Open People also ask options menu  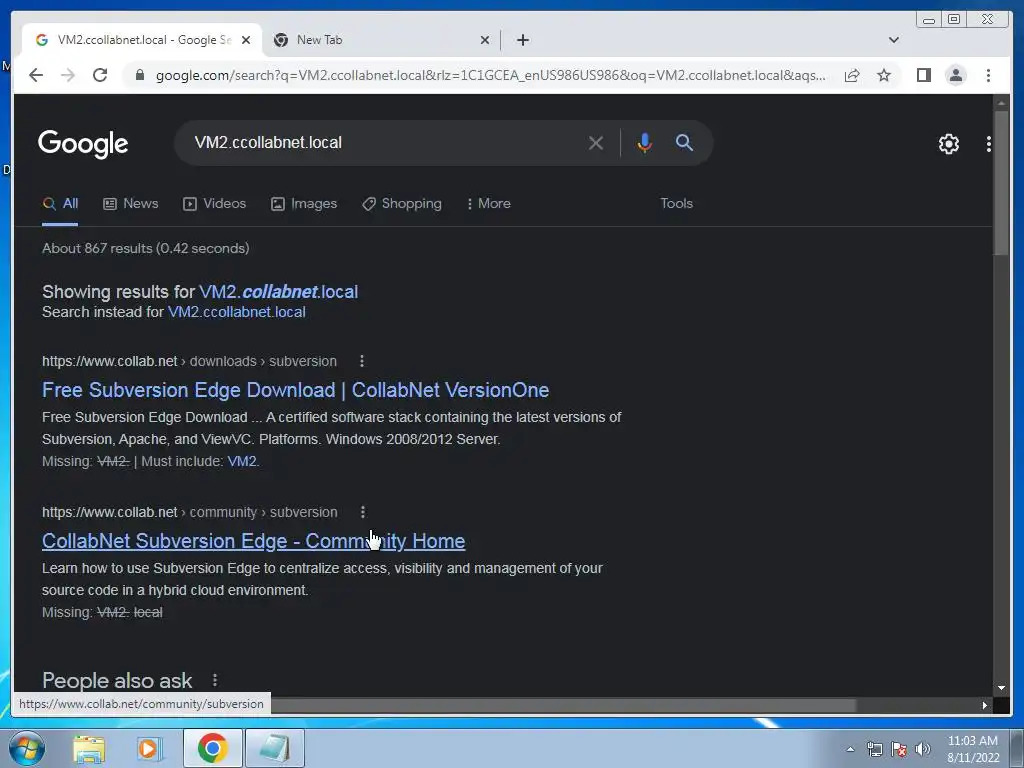click(215, 680)
